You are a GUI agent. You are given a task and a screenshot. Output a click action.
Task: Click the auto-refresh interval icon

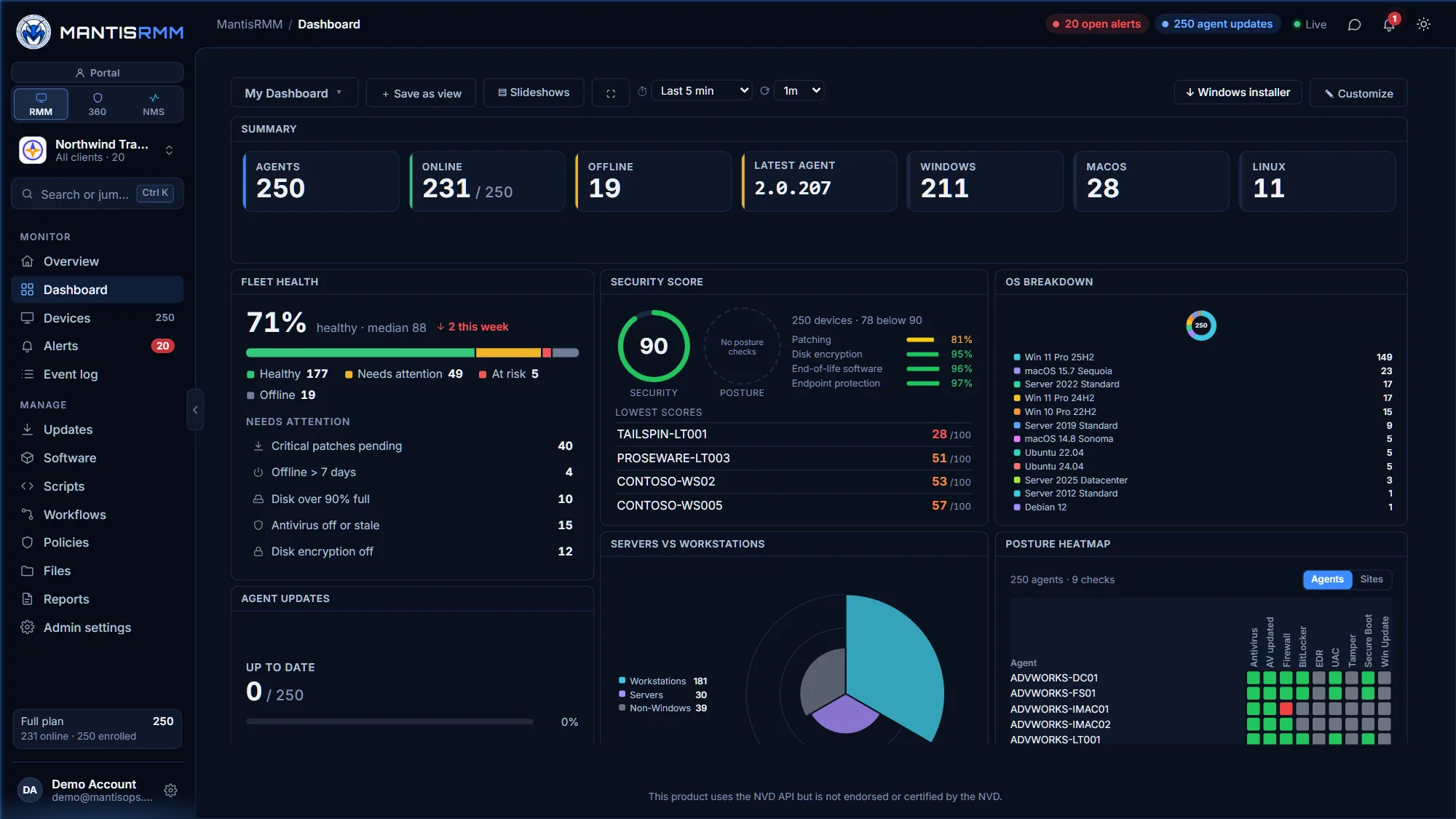(x=764, y=91)
